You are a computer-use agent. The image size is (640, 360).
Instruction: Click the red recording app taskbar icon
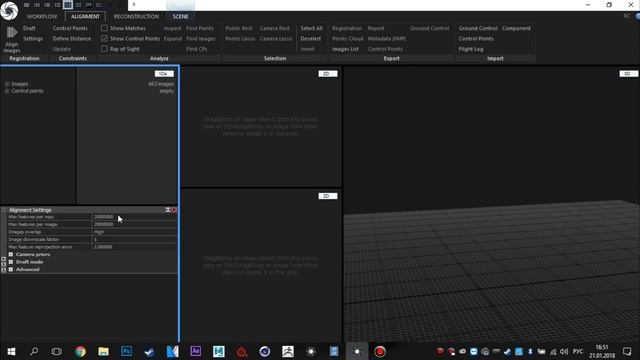click(x=380, y=351)
